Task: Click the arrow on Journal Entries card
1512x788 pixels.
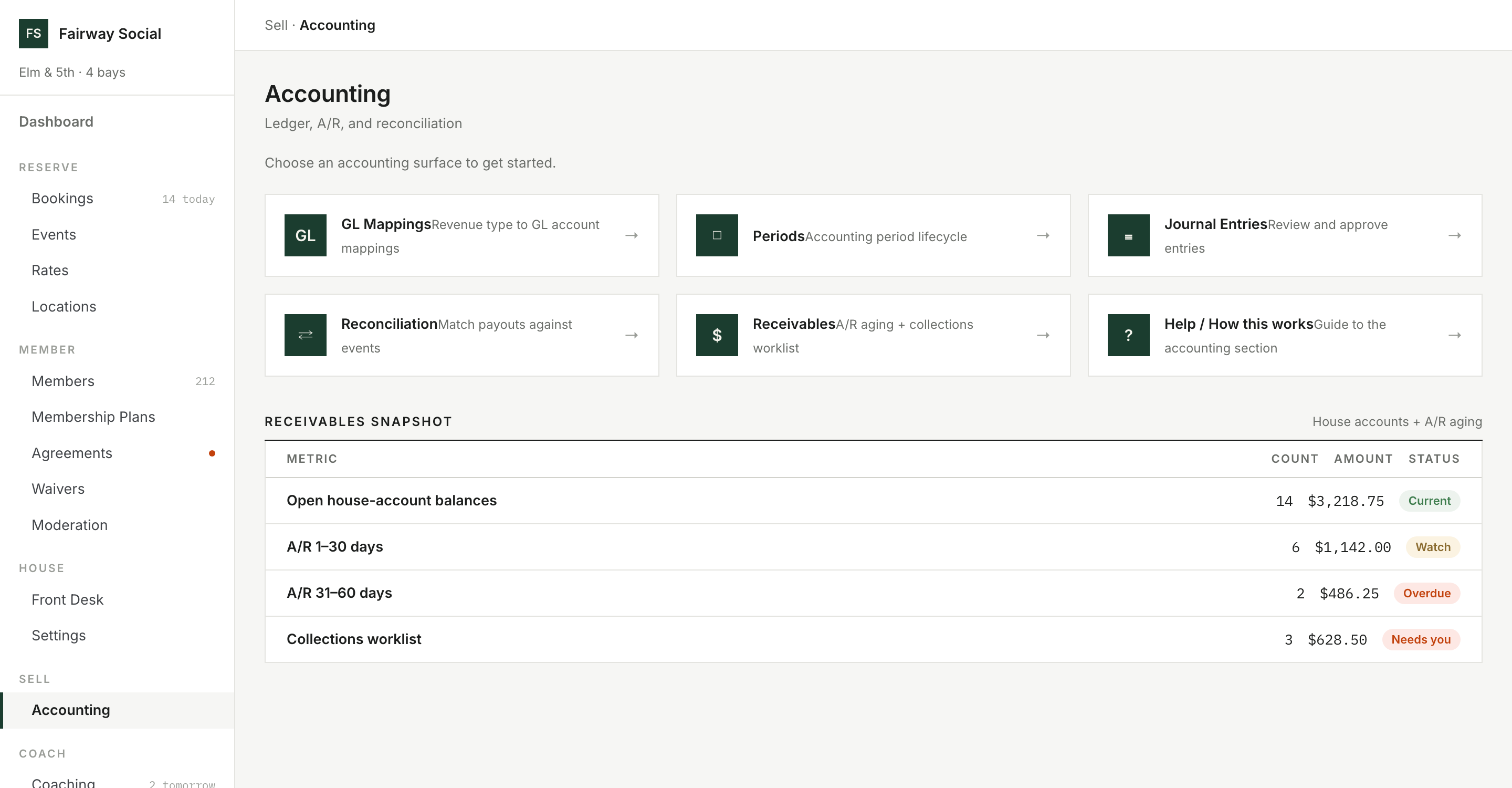Action: tap(1454, 235)
